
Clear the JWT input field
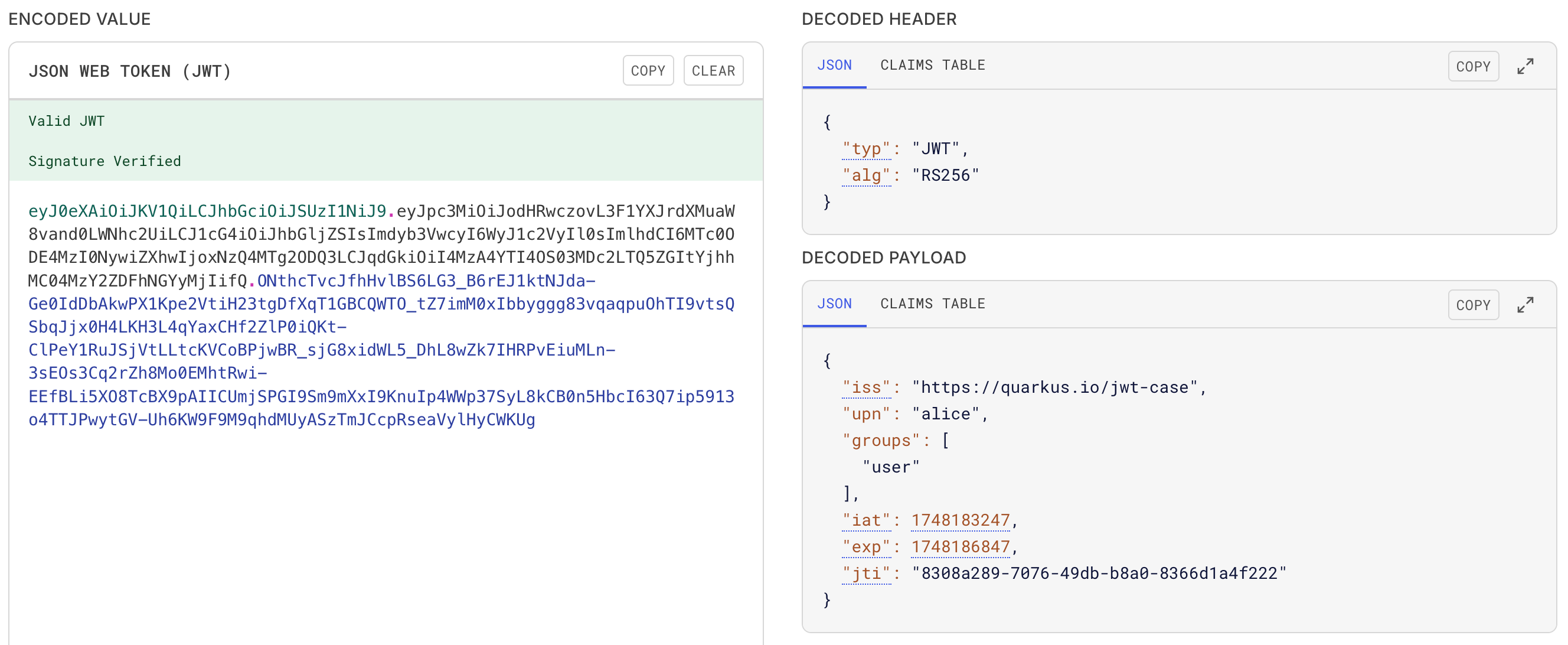pos(713,71)
